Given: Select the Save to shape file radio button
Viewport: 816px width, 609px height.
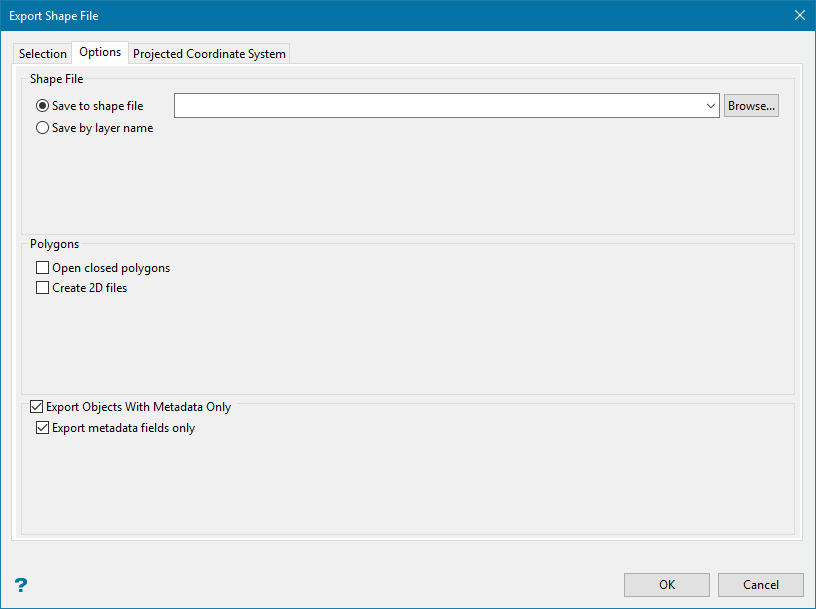Looking at the screenshot, I should pos(42,106).
